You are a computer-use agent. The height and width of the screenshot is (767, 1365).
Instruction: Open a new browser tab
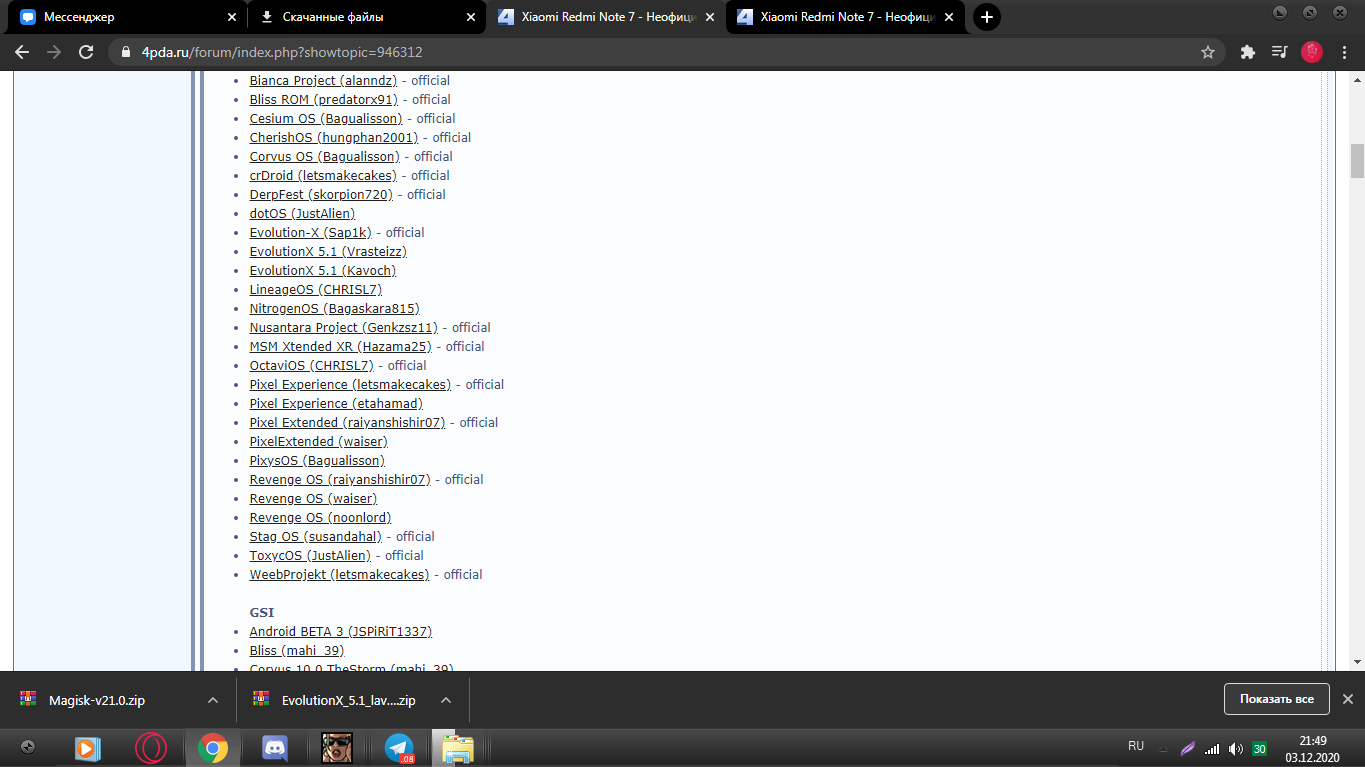[987, 17]
